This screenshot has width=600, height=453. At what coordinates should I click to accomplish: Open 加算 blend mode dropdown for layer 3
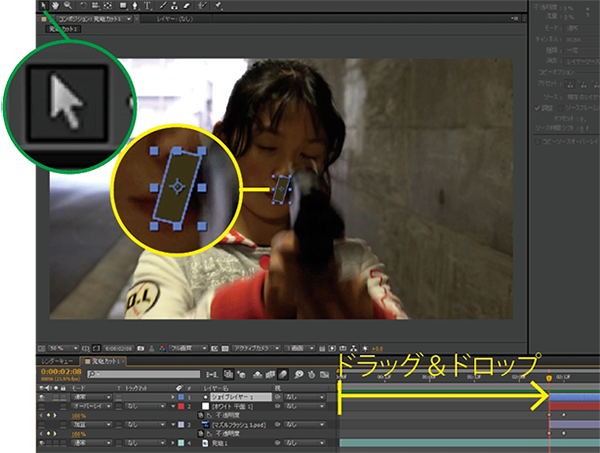(91, 425)
